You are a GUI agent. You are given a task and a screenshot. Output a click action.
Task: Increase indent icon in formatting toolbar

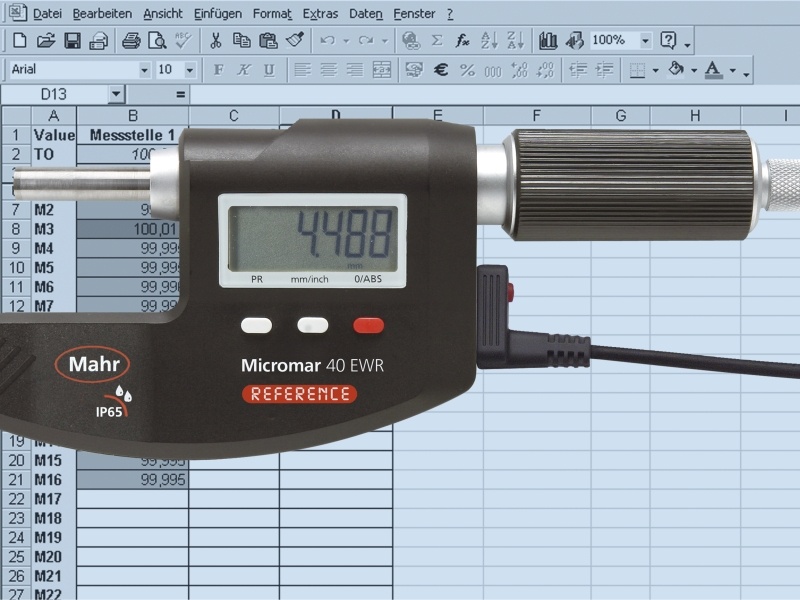click(605, 70)
